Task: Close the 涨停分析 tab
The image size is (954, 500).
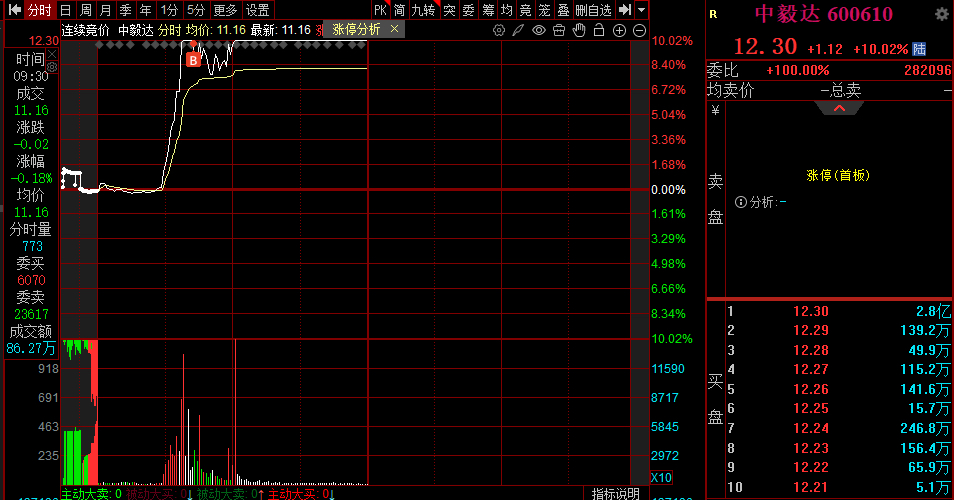Action: (x=394, y=29)
